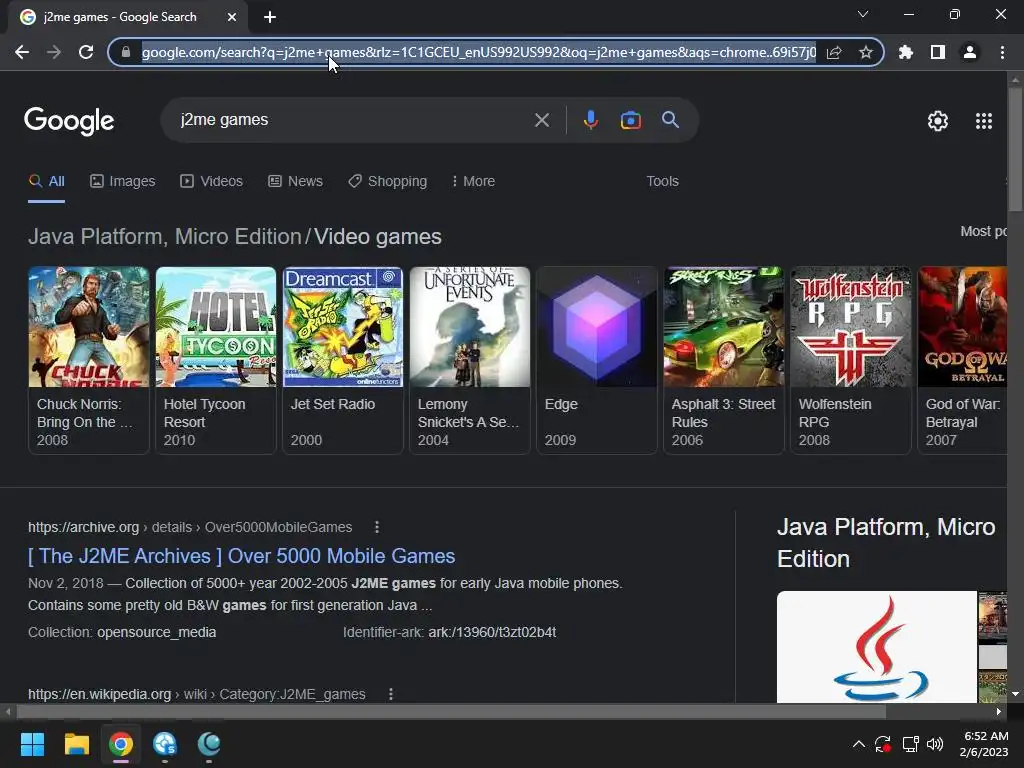
Task: Search by image with camera icon
Action: pos(630,120)
